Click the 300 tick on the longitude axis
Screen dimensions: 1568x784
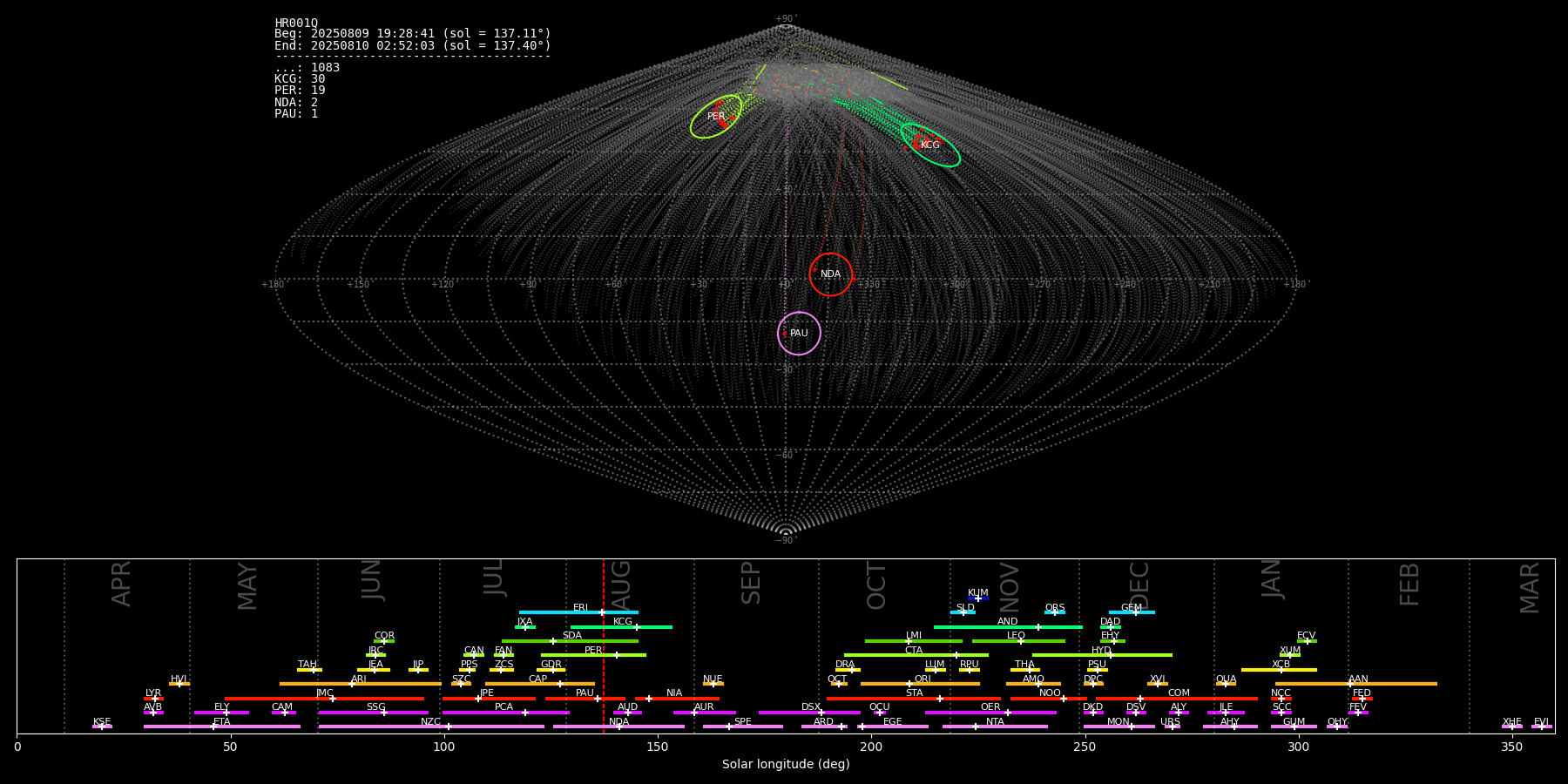(1298, 747)
